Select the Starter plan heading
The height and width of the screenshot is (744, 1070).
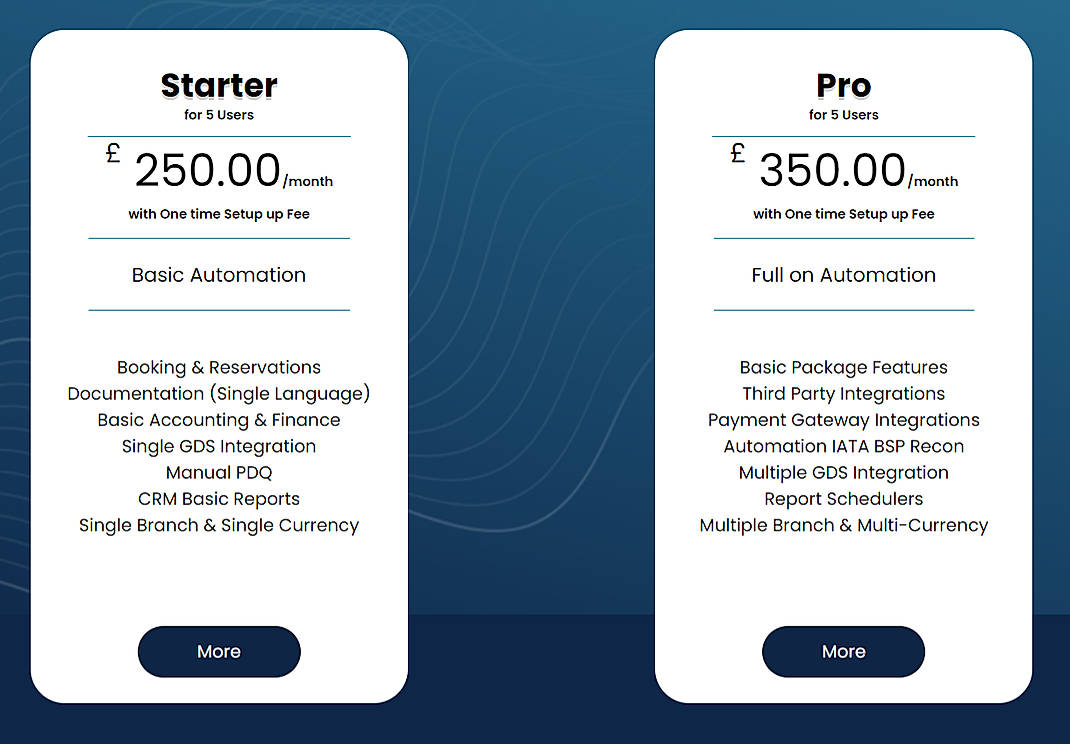click(219, 86)
